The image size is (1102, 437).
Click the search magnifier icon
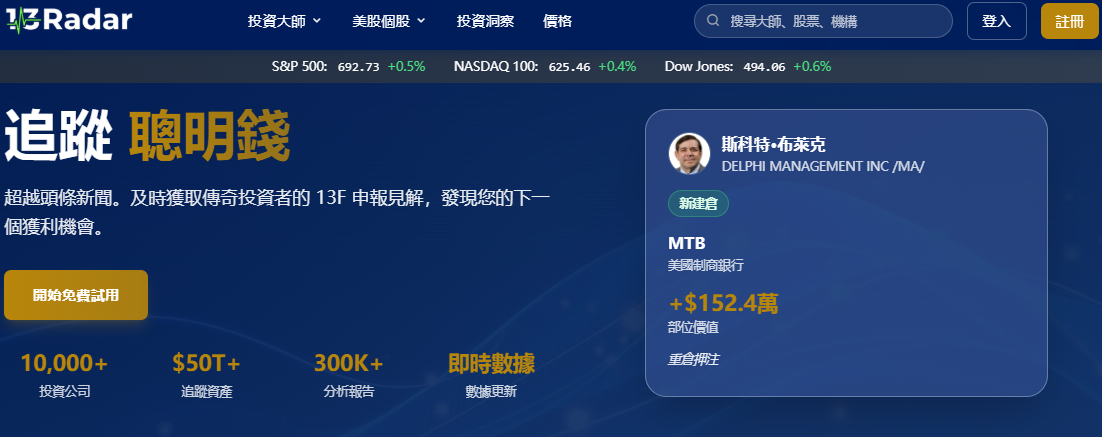click(x=713, y=21)
